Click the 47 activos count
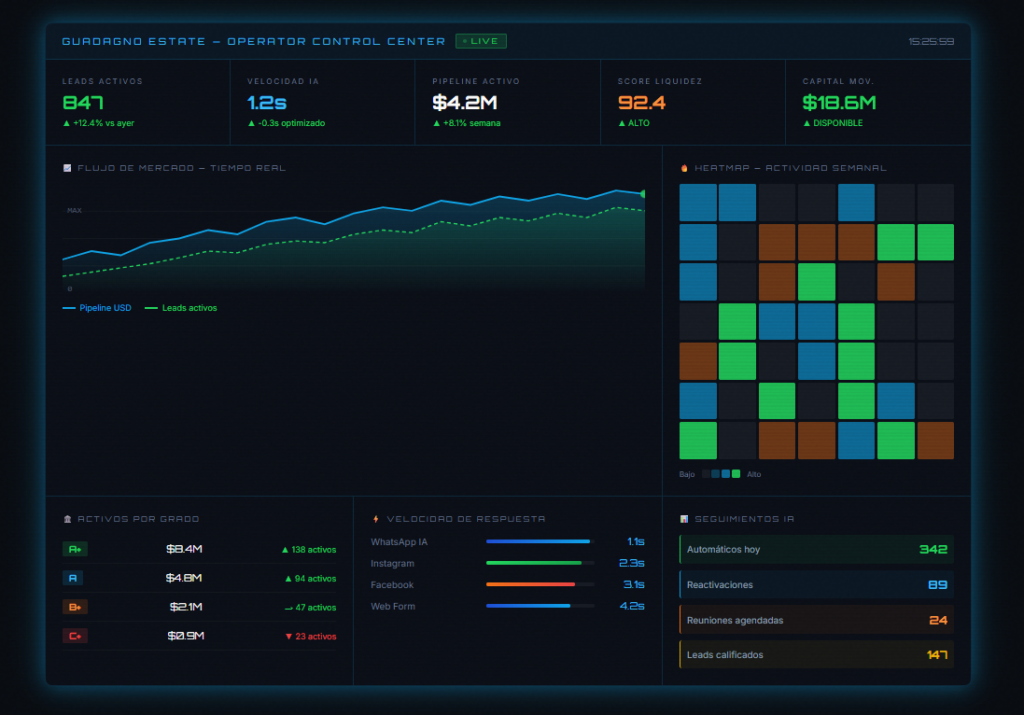 pos(311,607)
